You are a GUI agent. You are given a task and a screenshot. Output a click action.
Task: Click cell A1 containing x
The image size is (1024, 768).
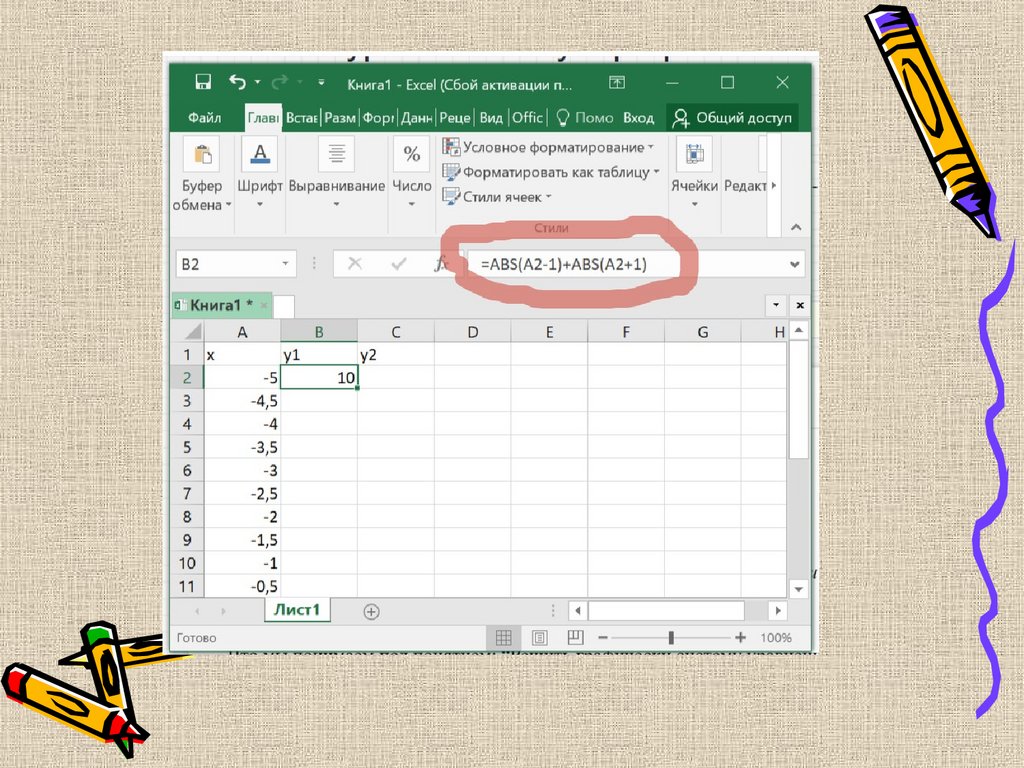pos(242,355)
